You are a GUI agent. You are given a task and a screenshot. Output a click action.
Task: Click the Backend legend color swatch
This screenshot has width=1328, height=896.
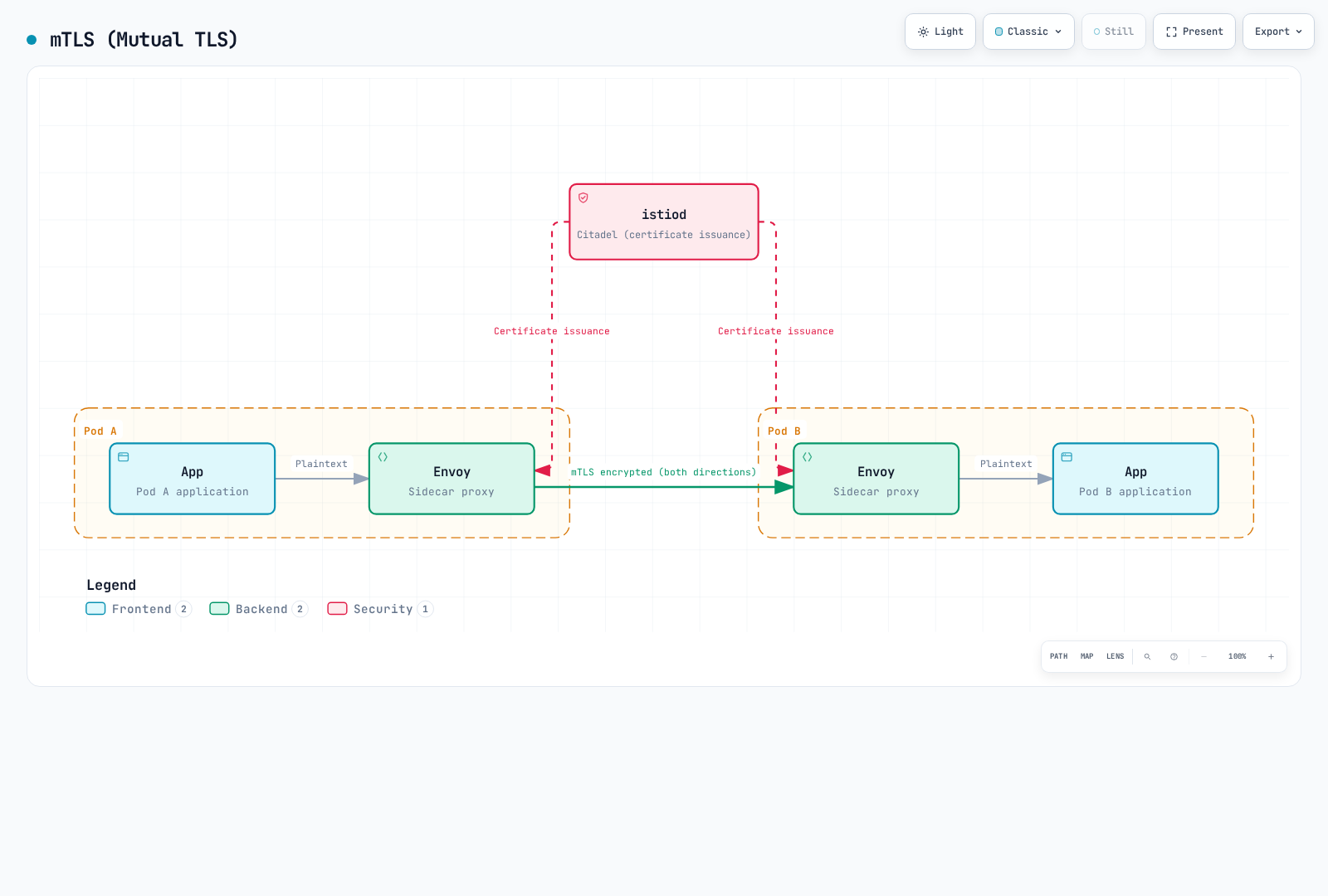[219, 609]
